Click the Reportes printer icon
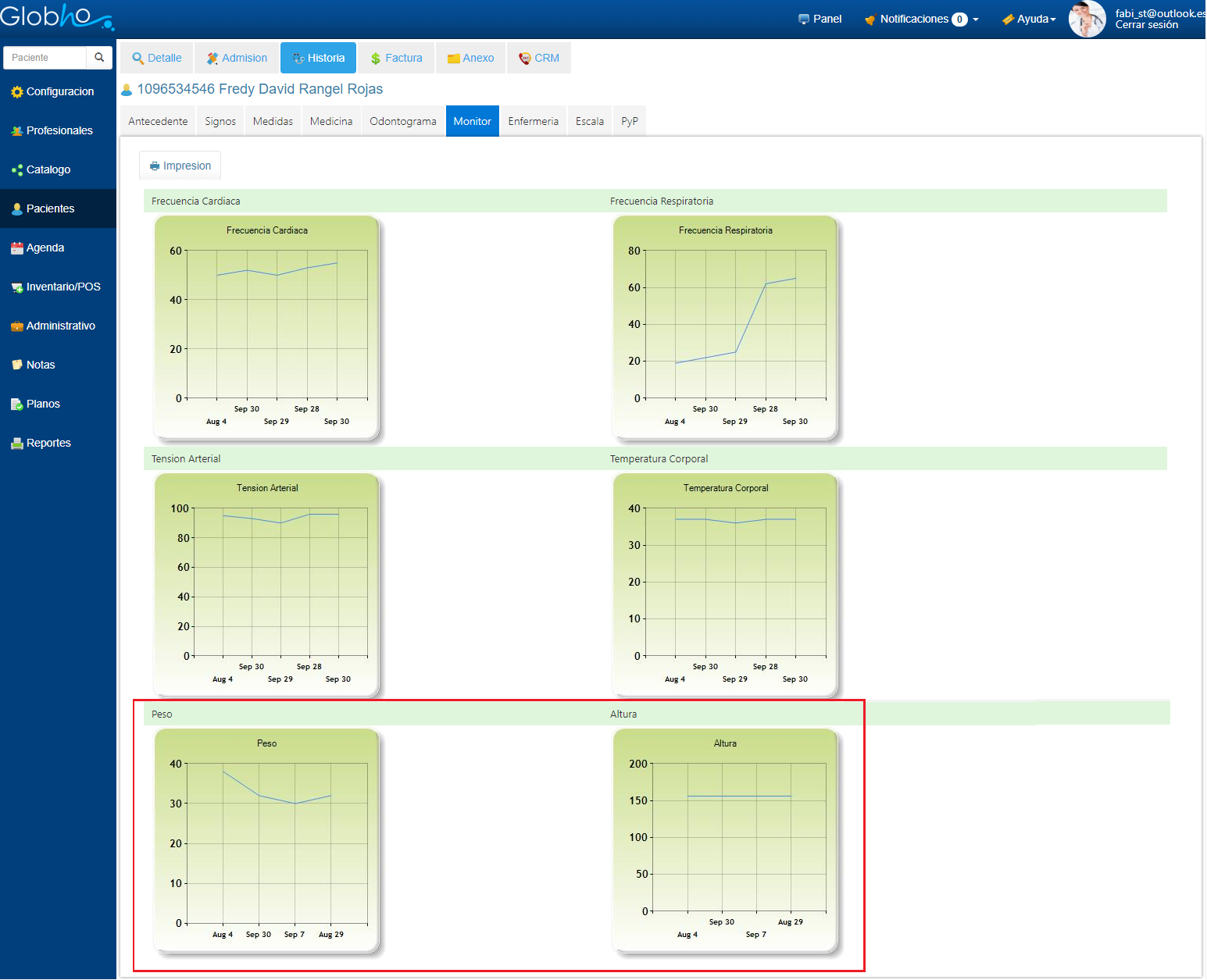This screenshot has height=980, width=1207. (x=17, y=444)
